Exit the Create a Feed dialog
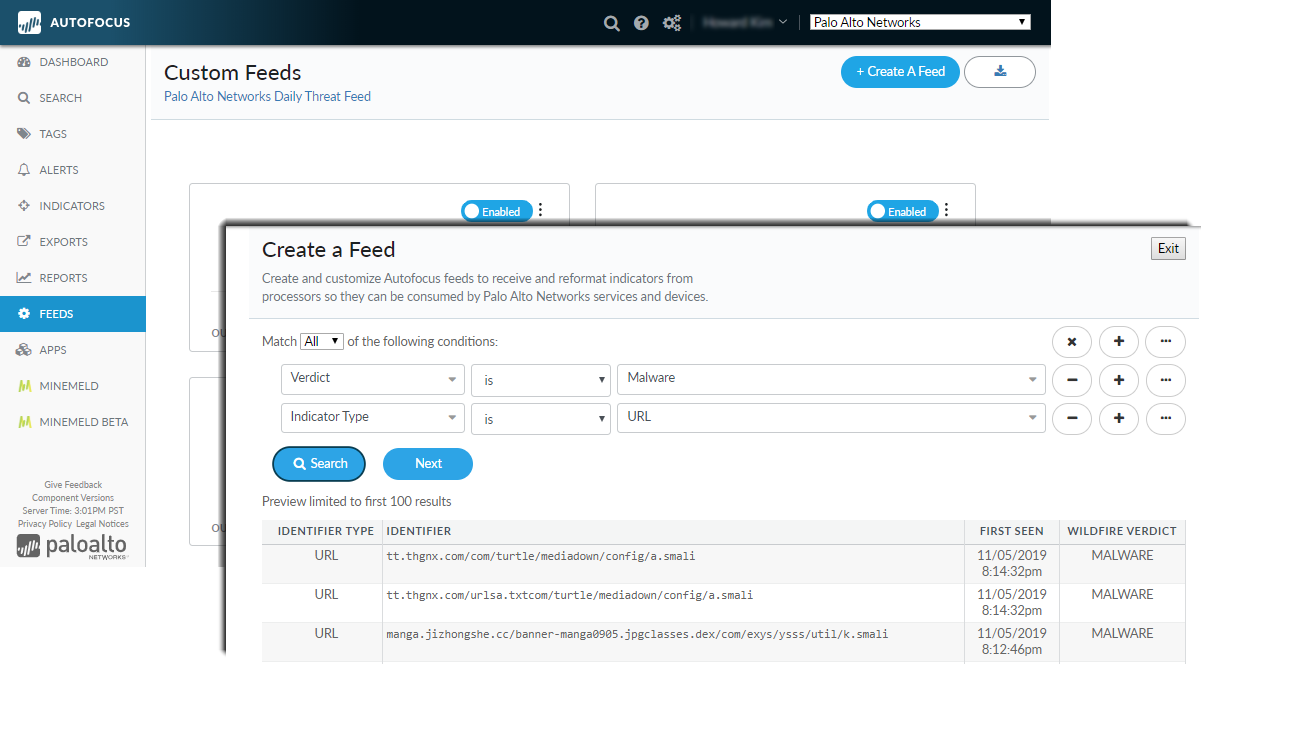Image resolution: width=1313 pixels, height=741 pixels. tap(1167, 249)
